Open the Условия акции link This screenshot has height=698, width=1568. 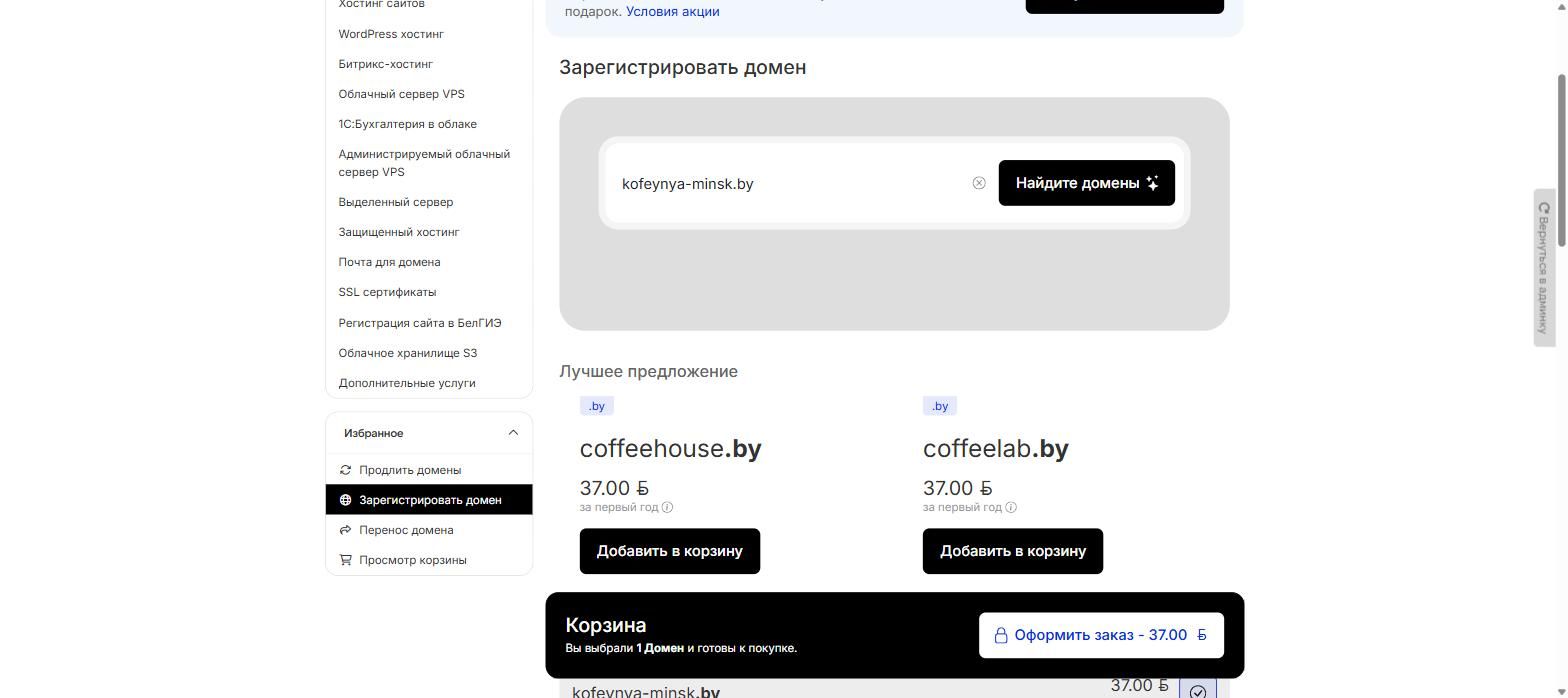point(673,12)
